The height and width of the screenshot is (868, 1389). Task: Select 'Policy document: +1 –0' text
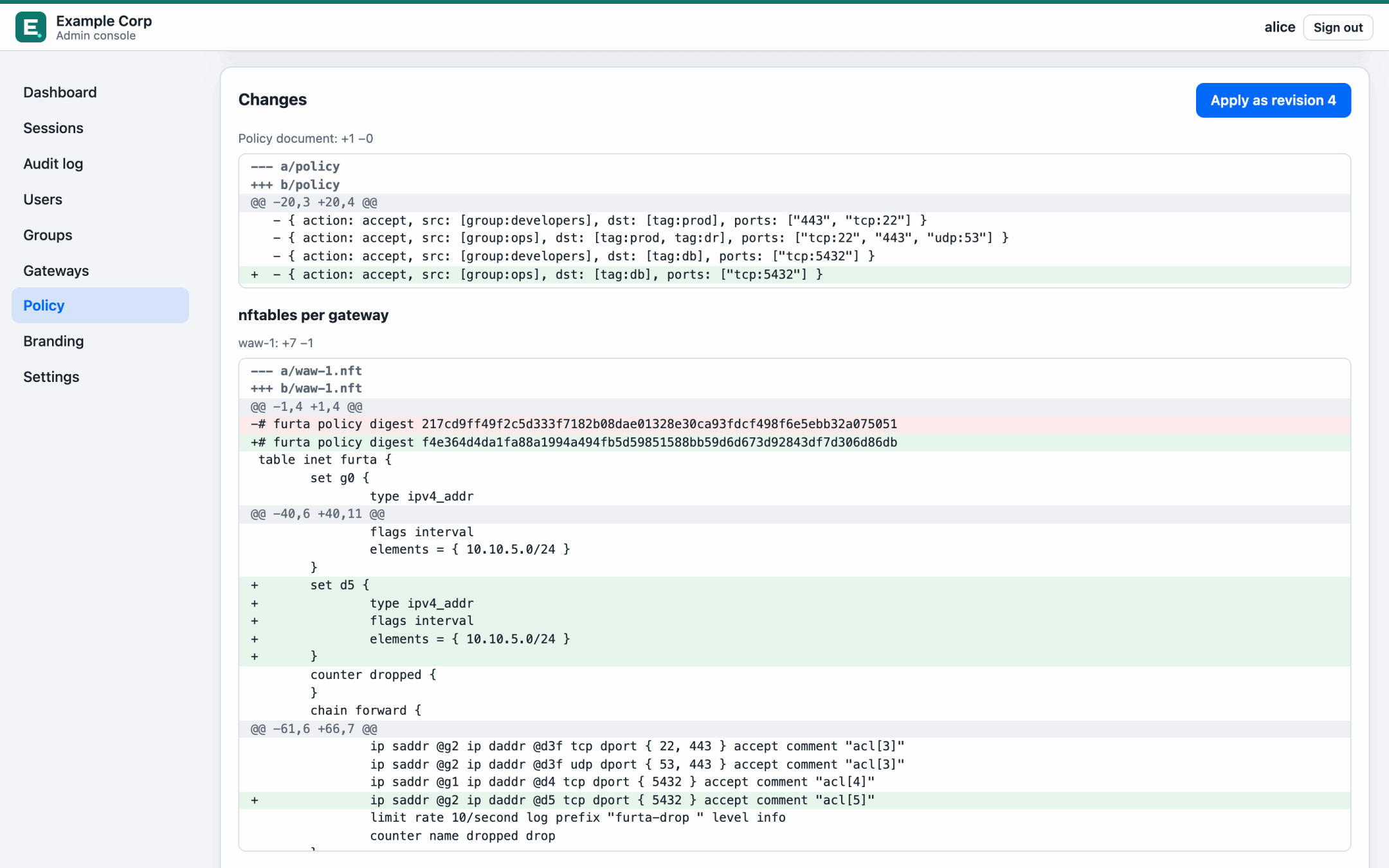coord(305,138)
